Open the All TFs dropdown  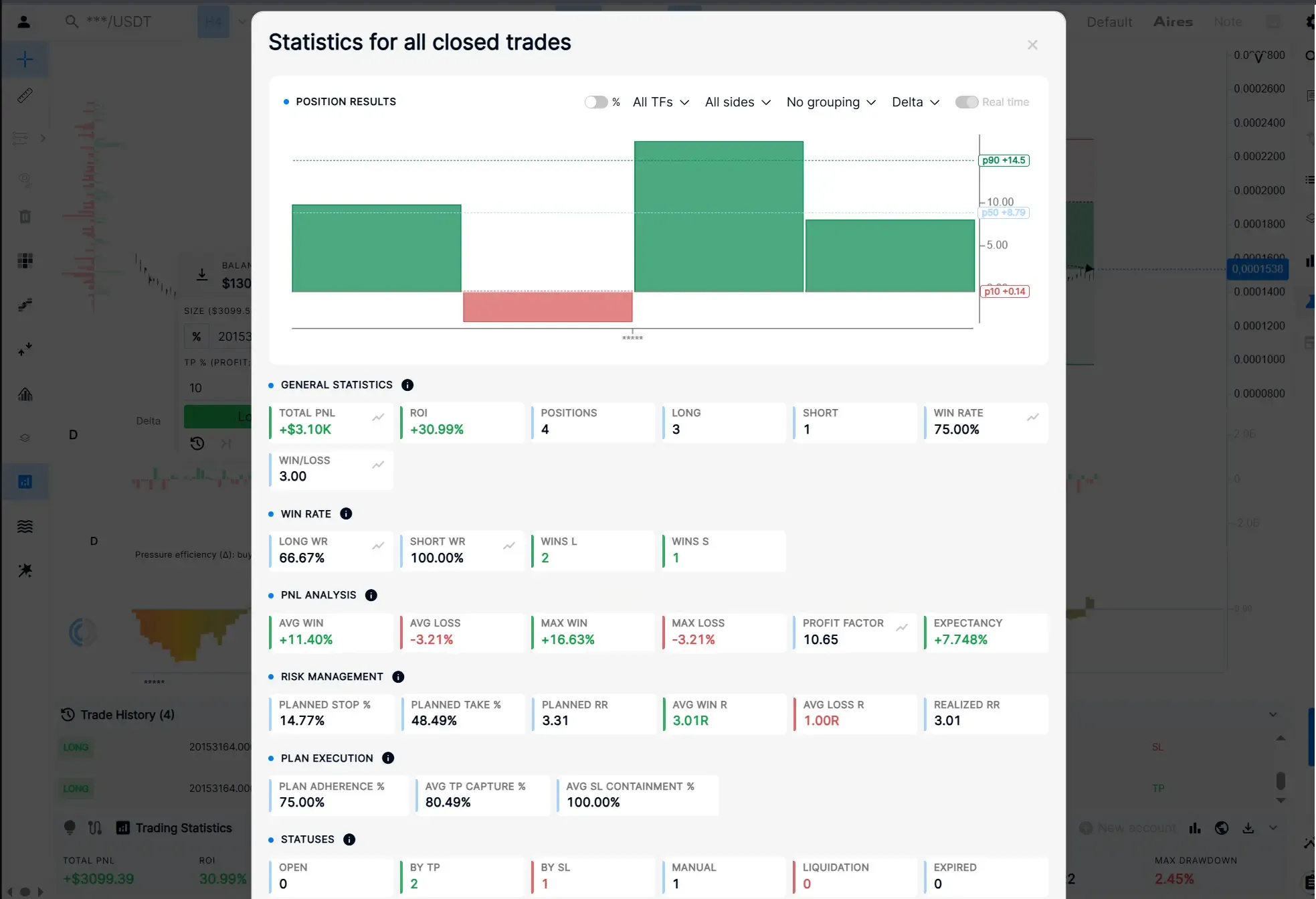click(x=661, y=102)
